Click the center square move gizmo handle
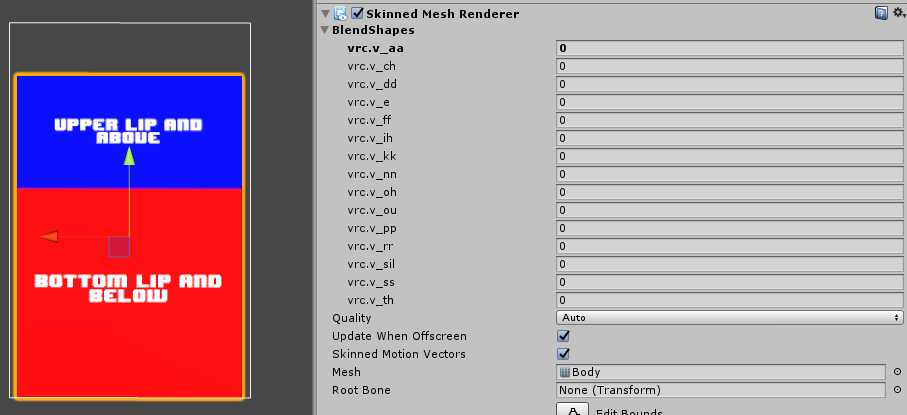The width and height of the screenshot is (907, 415). (119, 247)
